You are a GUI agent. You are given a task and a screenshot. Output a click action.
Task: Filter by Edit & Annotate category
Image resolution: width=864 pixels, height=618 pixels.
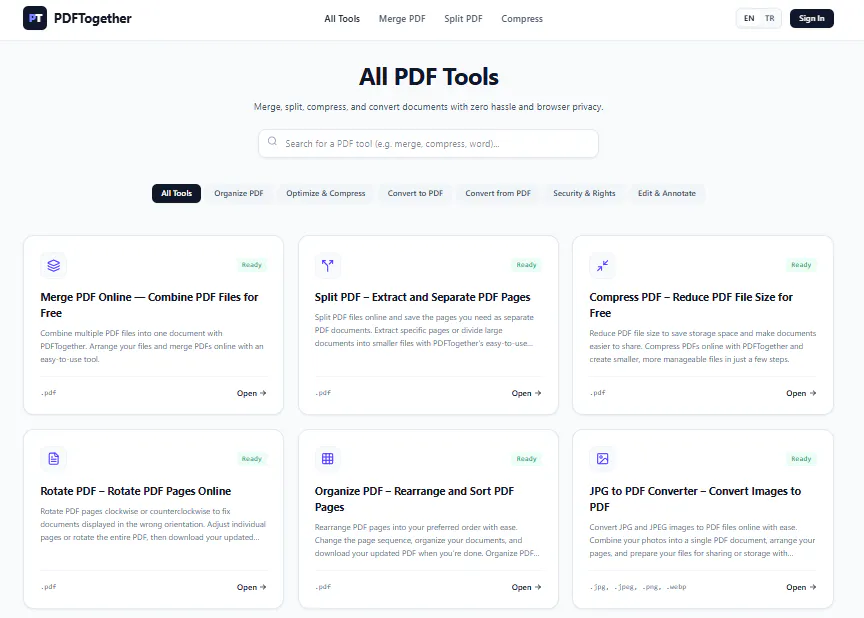point(667,193)
